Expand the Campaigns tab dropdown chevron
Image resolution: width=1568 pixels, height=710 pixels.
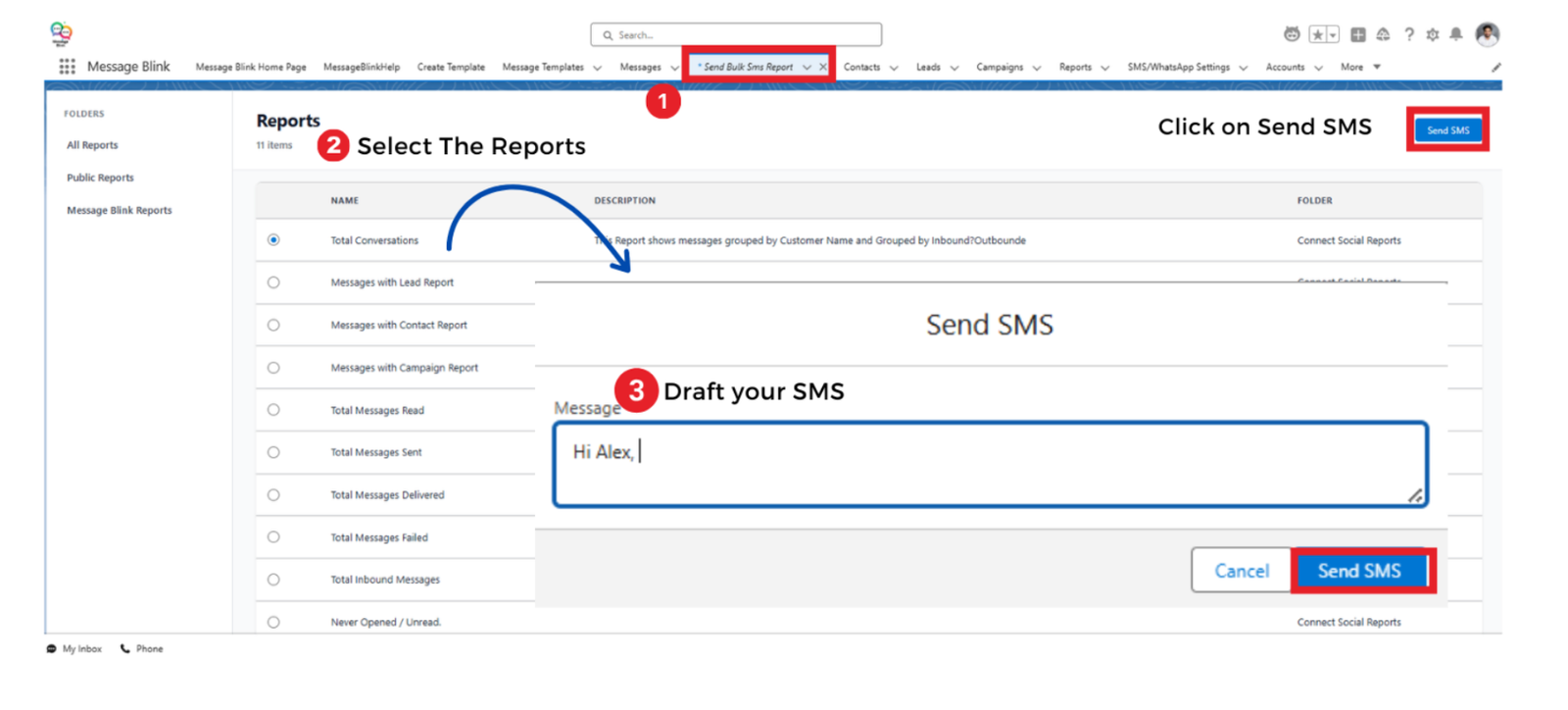[1037, 68]
